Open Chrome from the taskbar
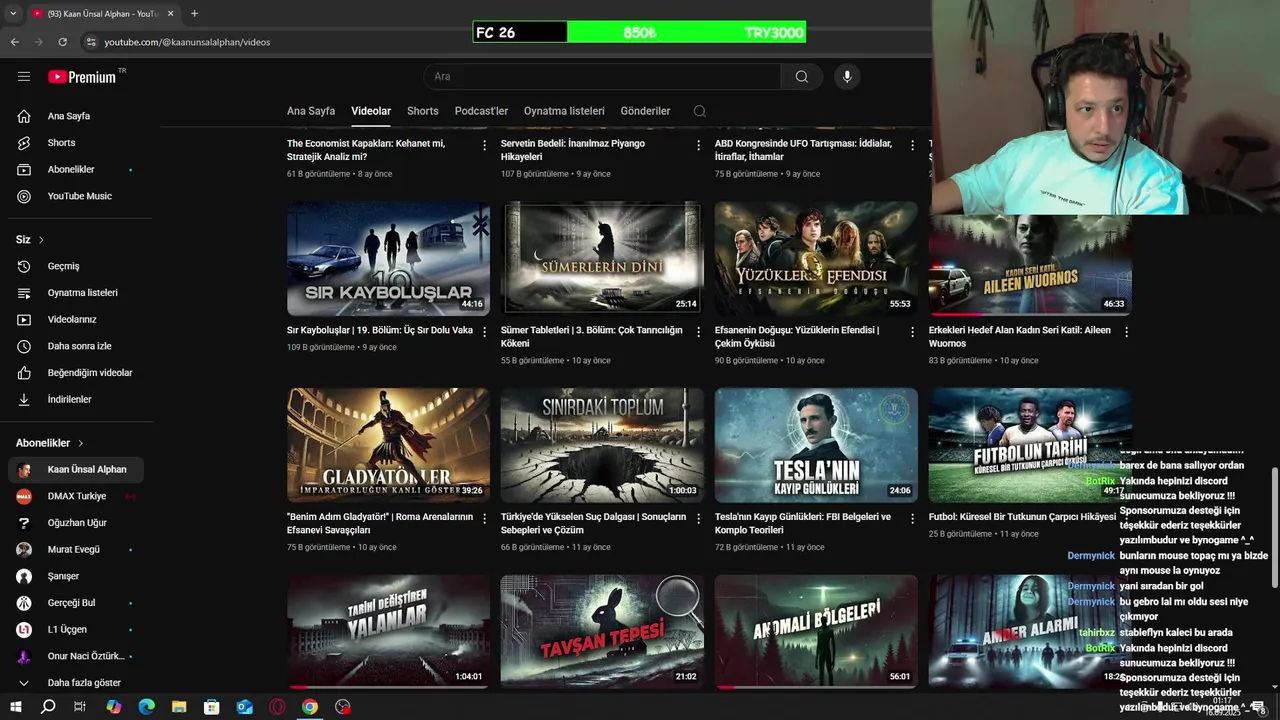 pos(310,707)
